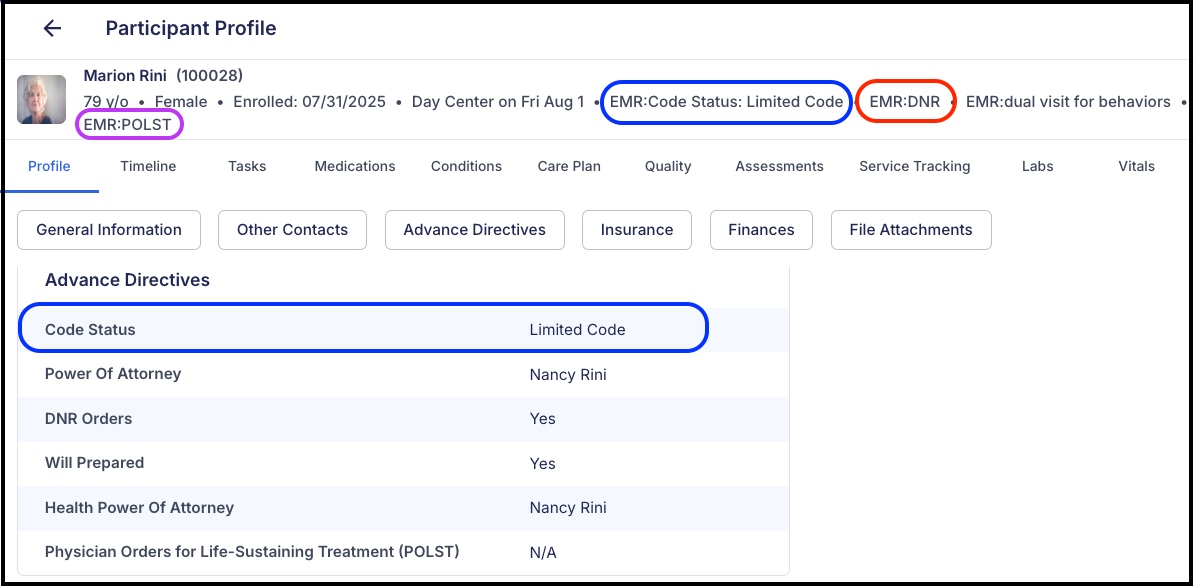Screen dimensions: 1194x587
Task: Show the Insurance section
Action: [x=637, y=230]
